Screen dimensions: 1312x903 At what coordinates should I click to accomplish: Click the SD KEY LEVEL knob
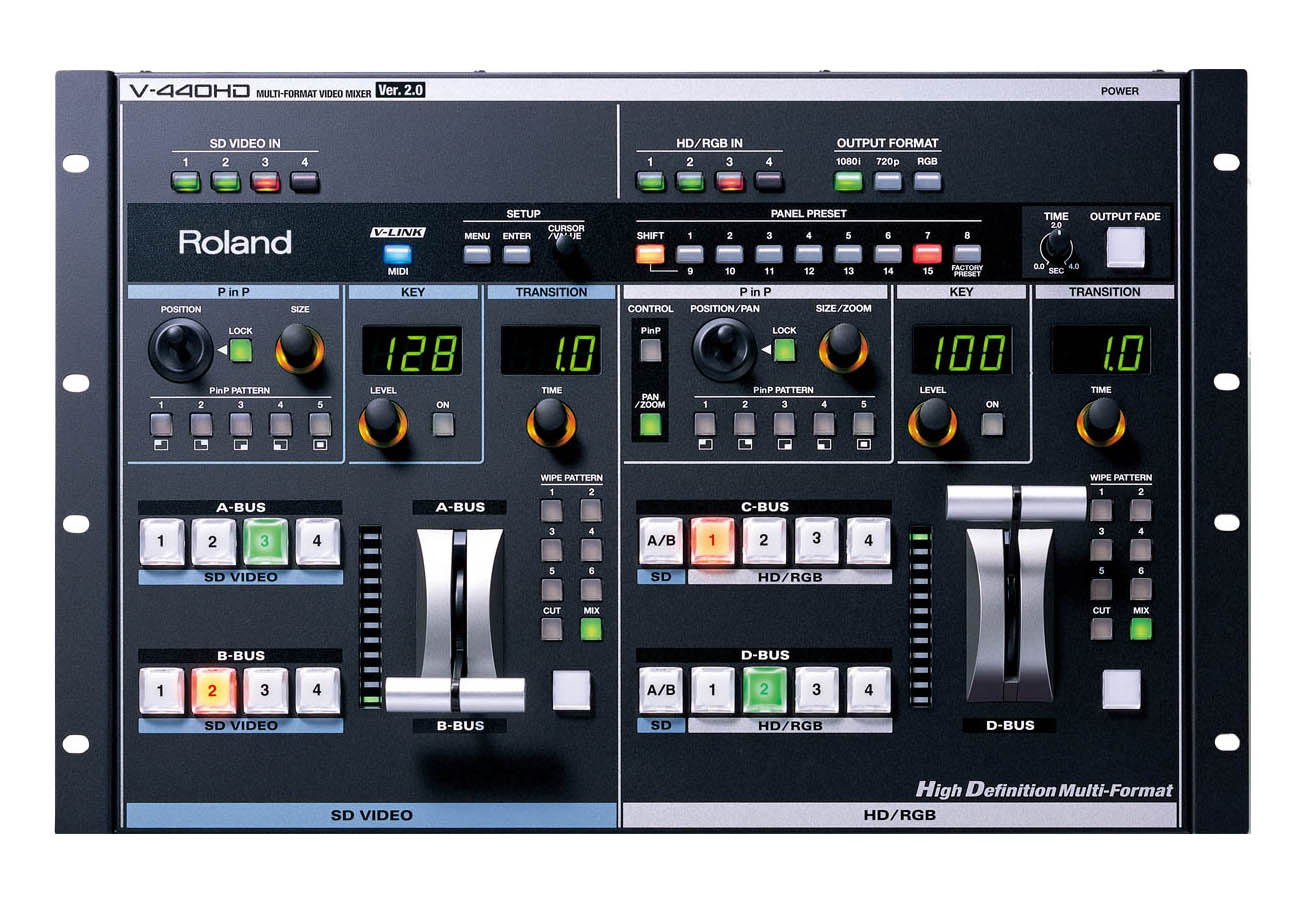(382, 420)
